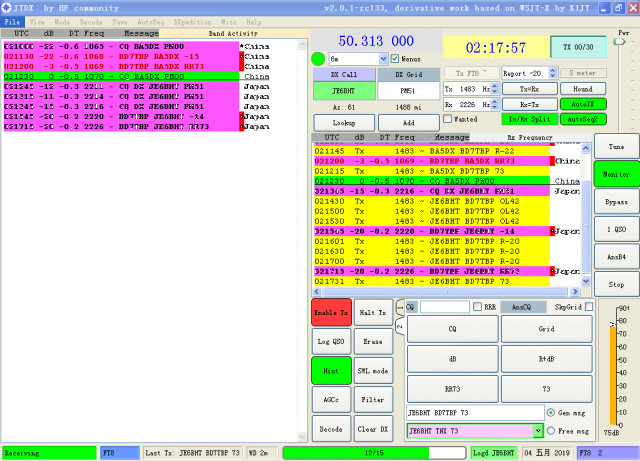Select message tab 1 beside CQ field
640x461 pixels.
click(400, 307)
